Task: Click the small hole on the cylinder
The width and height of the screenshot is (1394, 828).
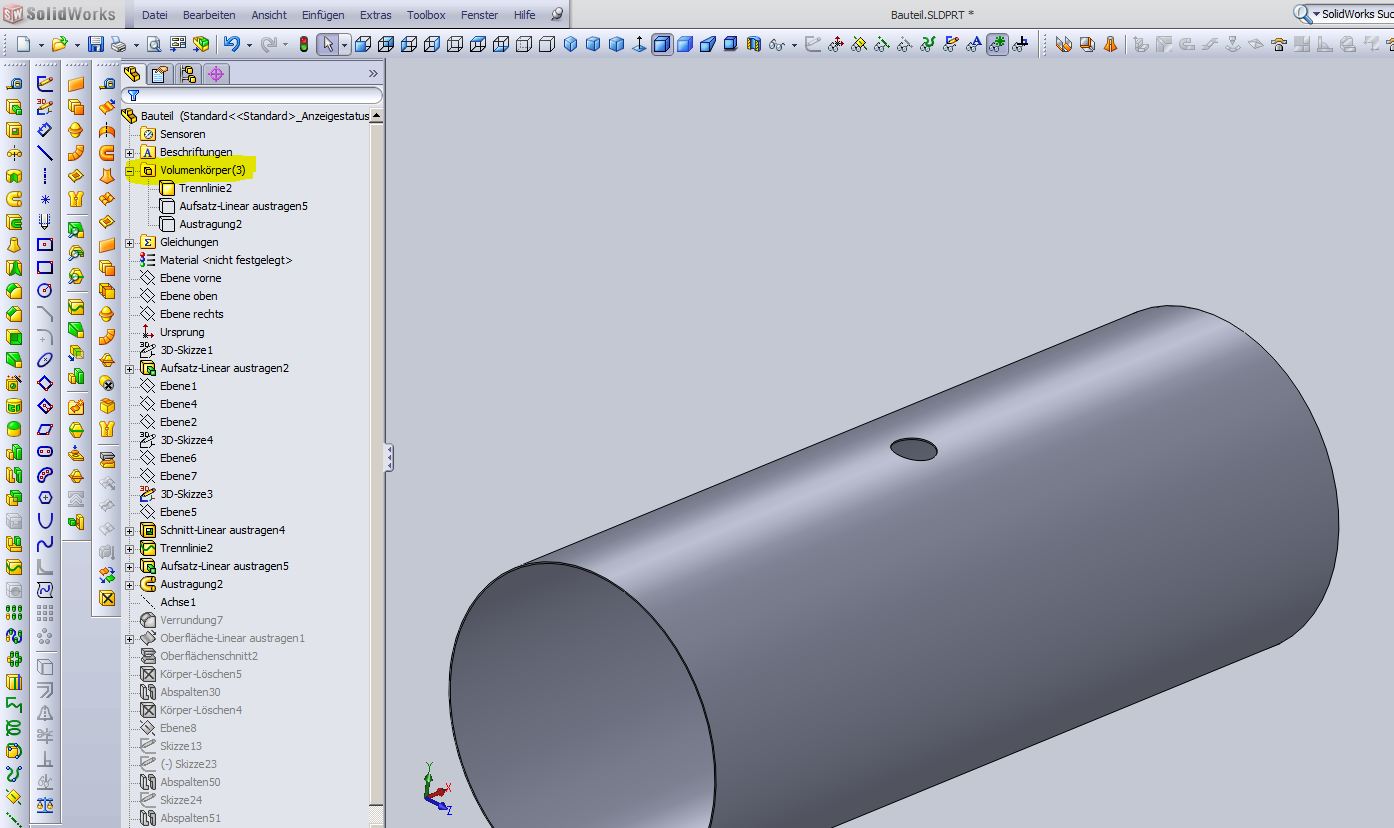Action: pos(913,449)
